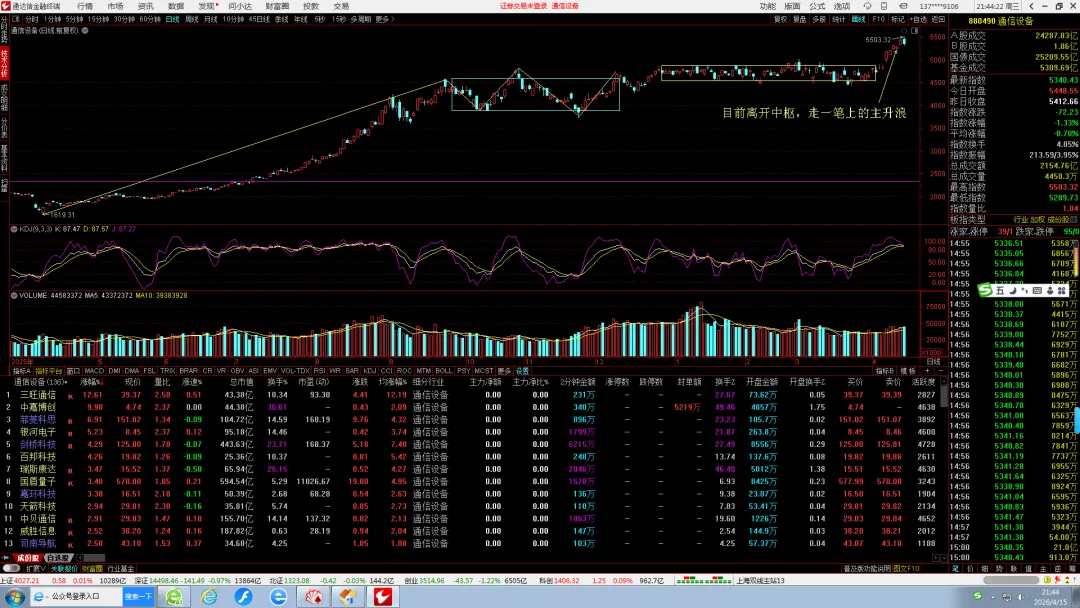Click the volume speaker tray icon
1080x608 pixels.
tap(1021, 597)
